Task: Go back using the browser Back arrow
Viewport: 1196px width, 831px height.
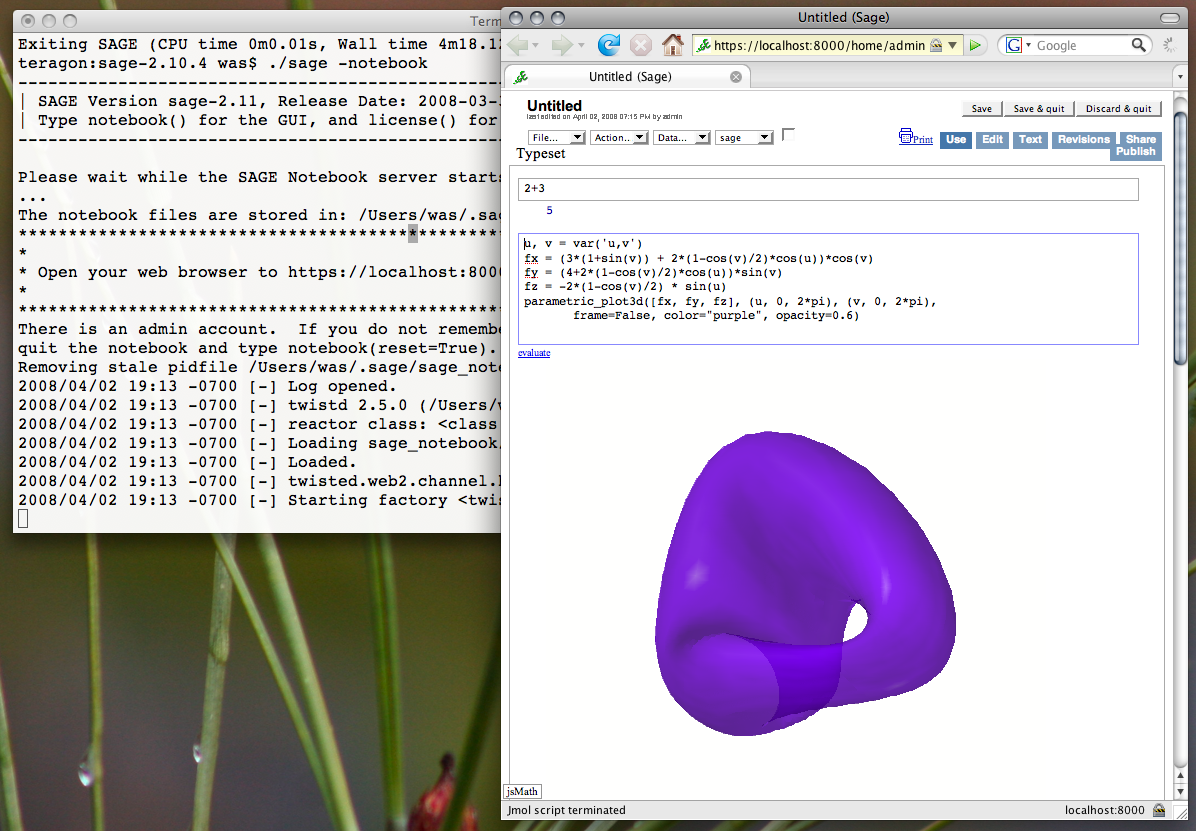Action: pos(517,45)
